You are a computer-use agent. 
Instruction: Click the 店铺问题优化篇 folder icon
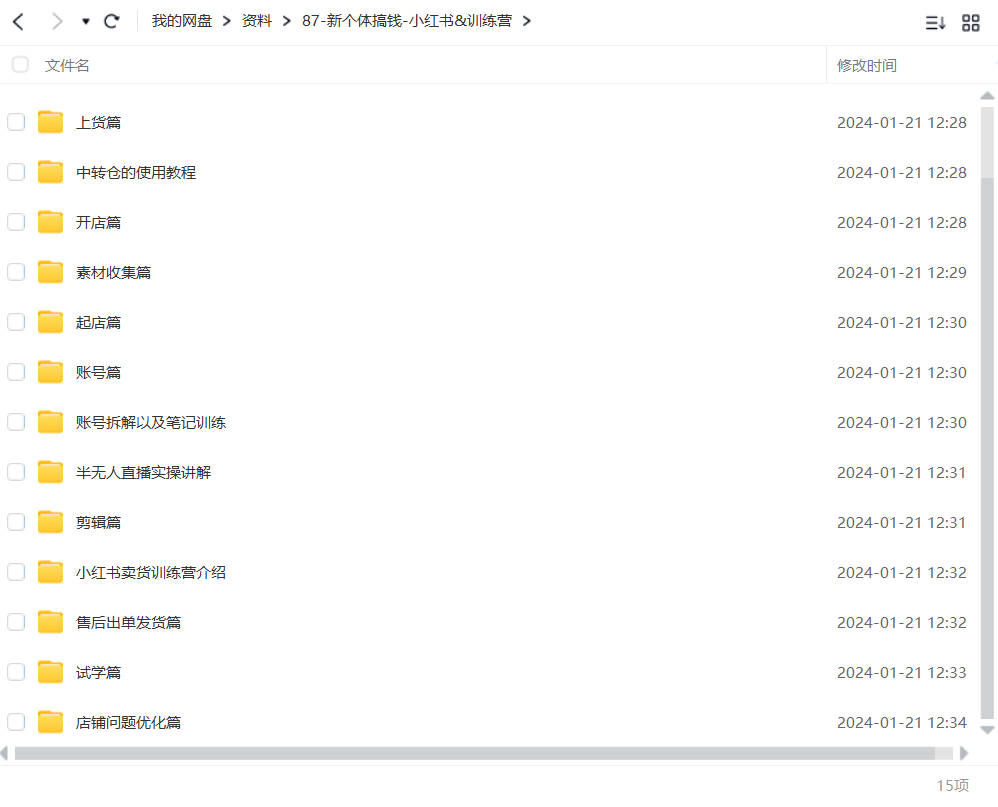coord(50,722)
